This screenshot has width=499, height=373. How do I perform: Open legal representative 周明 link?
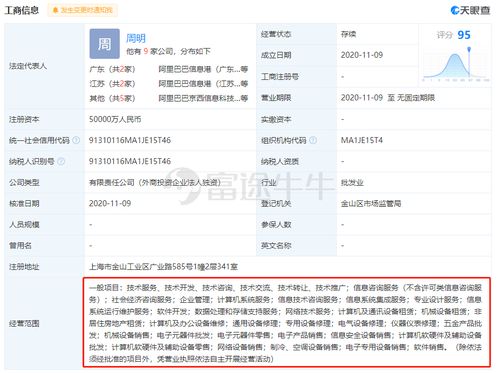pyautogui.click(x=136, y=38)
